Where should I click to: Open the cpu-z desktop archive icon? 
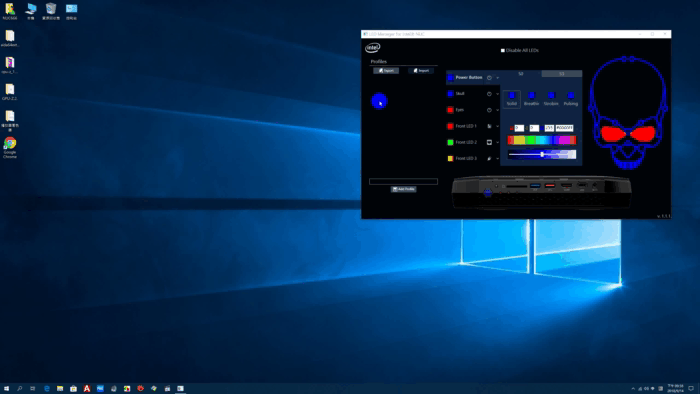[10, 65]
